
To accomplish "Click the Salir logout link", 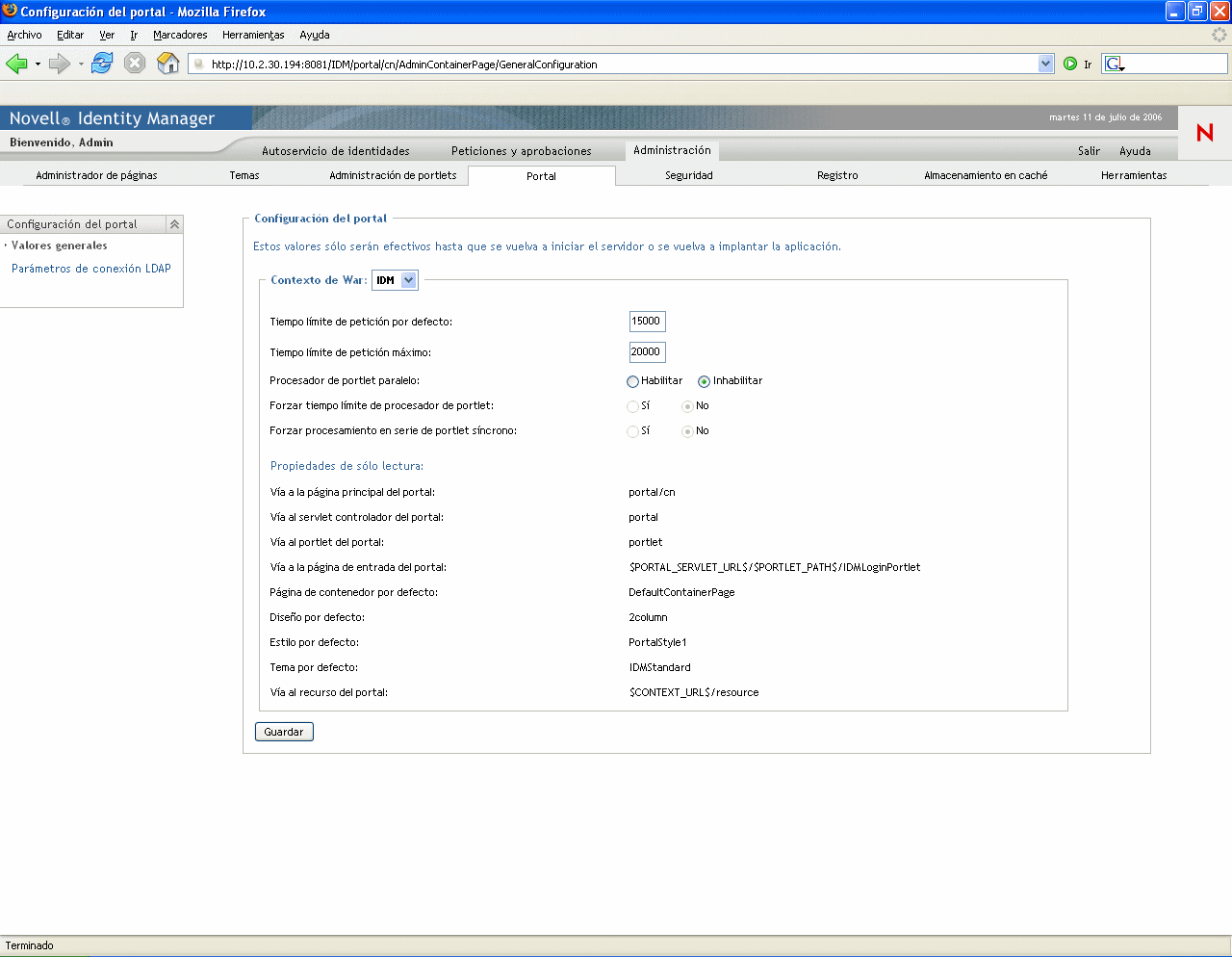I will coord(1089,151).
